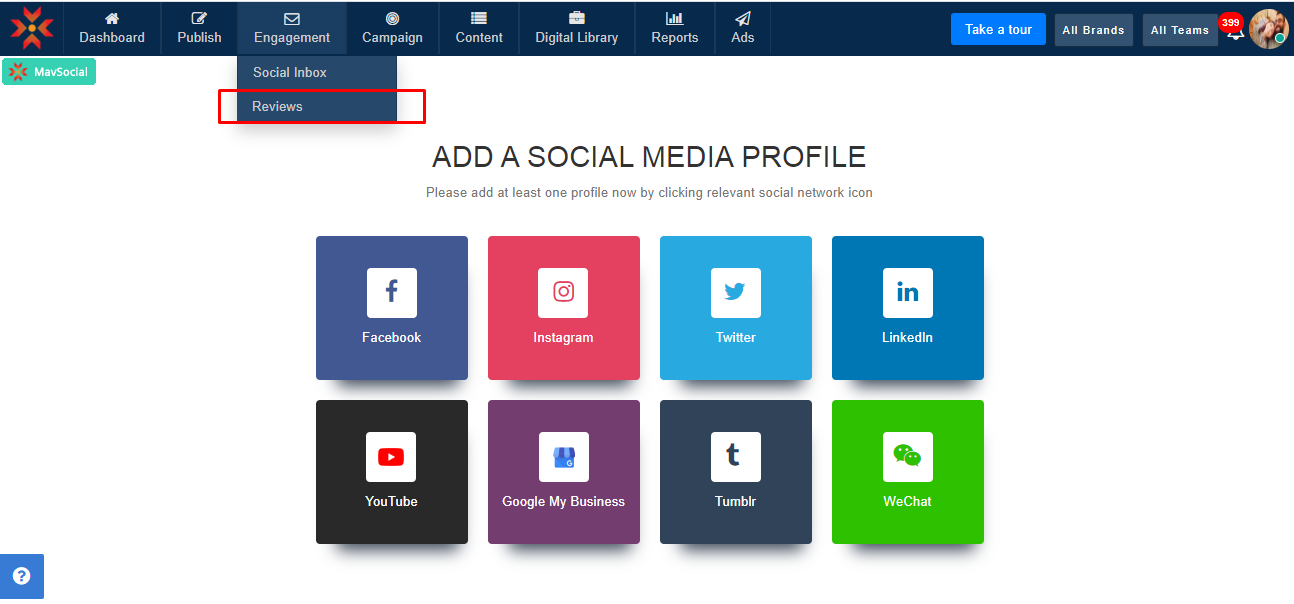Add a YouTube profile label
The height and width of the screenshot is (604, 1294).
pyautogui.click(x=391, y=501)
